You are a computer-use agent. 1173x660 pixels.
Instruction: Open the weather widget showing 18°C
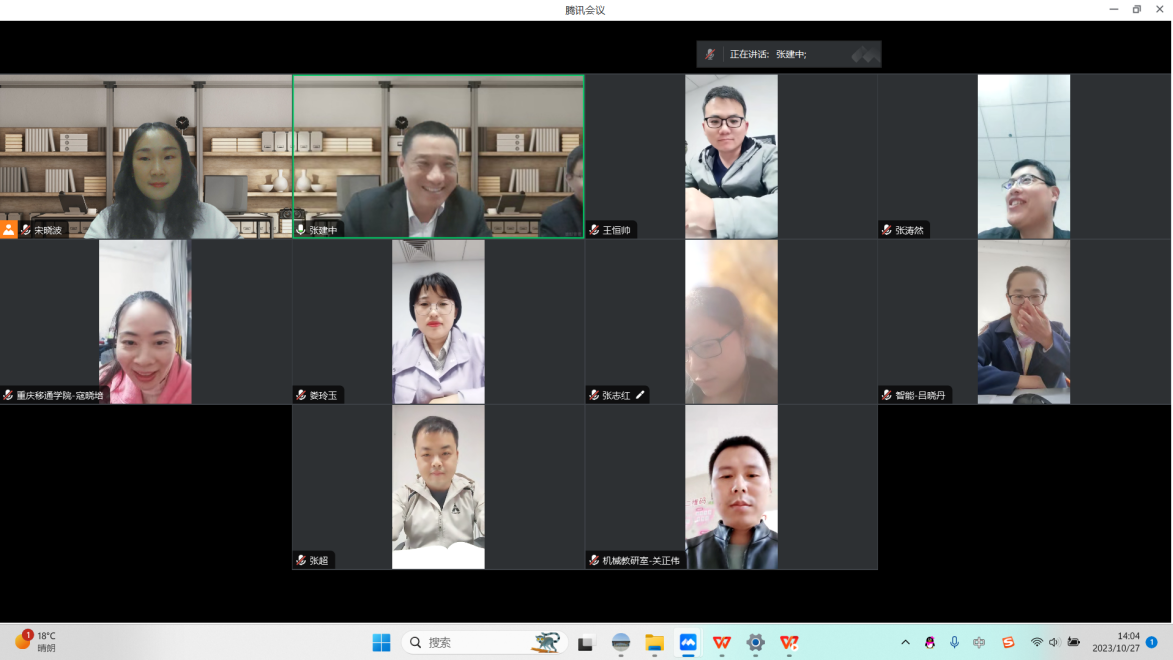36,642
